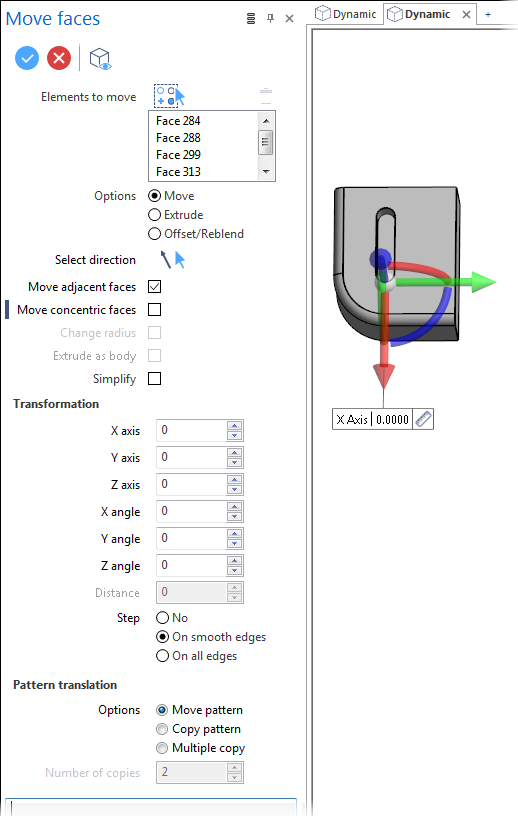Decrease Z angle value with down arrow
518x816 pixels.
235,570
